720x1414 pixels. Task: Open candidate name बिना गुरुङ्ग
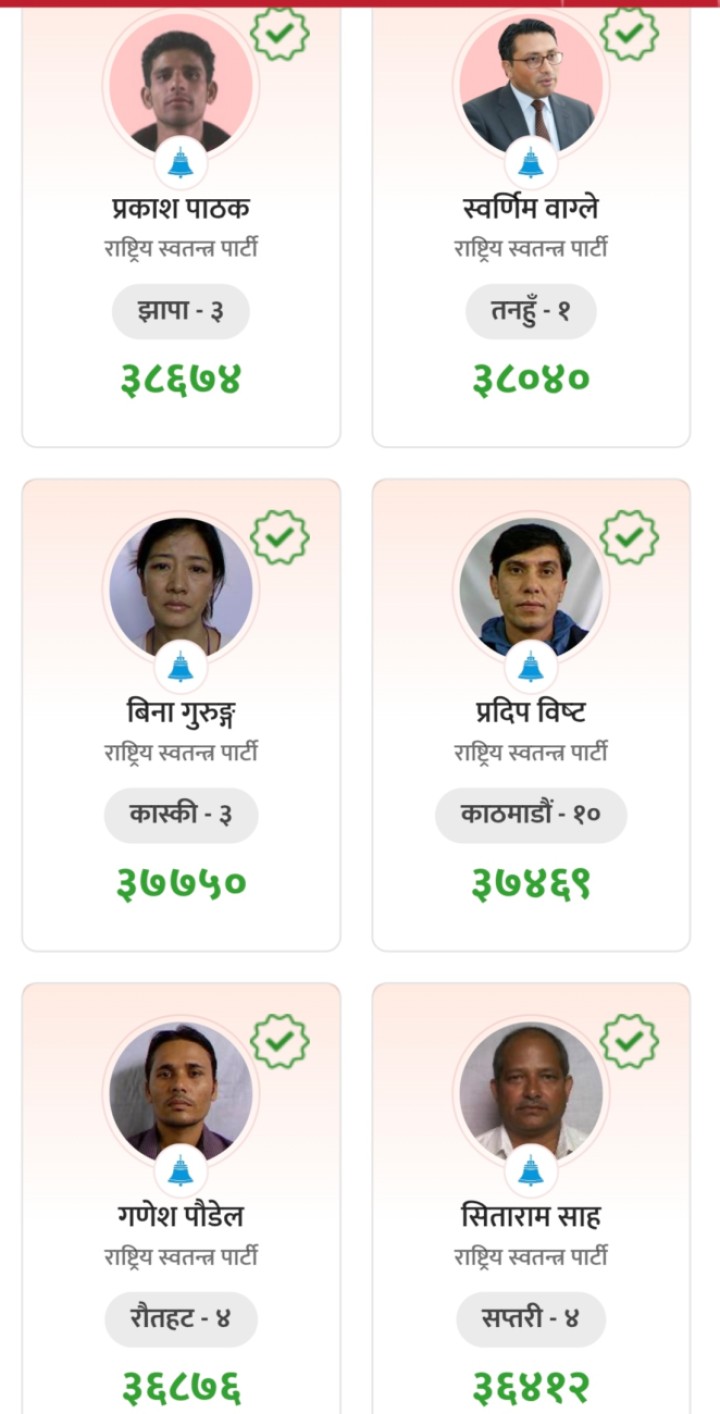pyautogui.click(x=181, y=713)
